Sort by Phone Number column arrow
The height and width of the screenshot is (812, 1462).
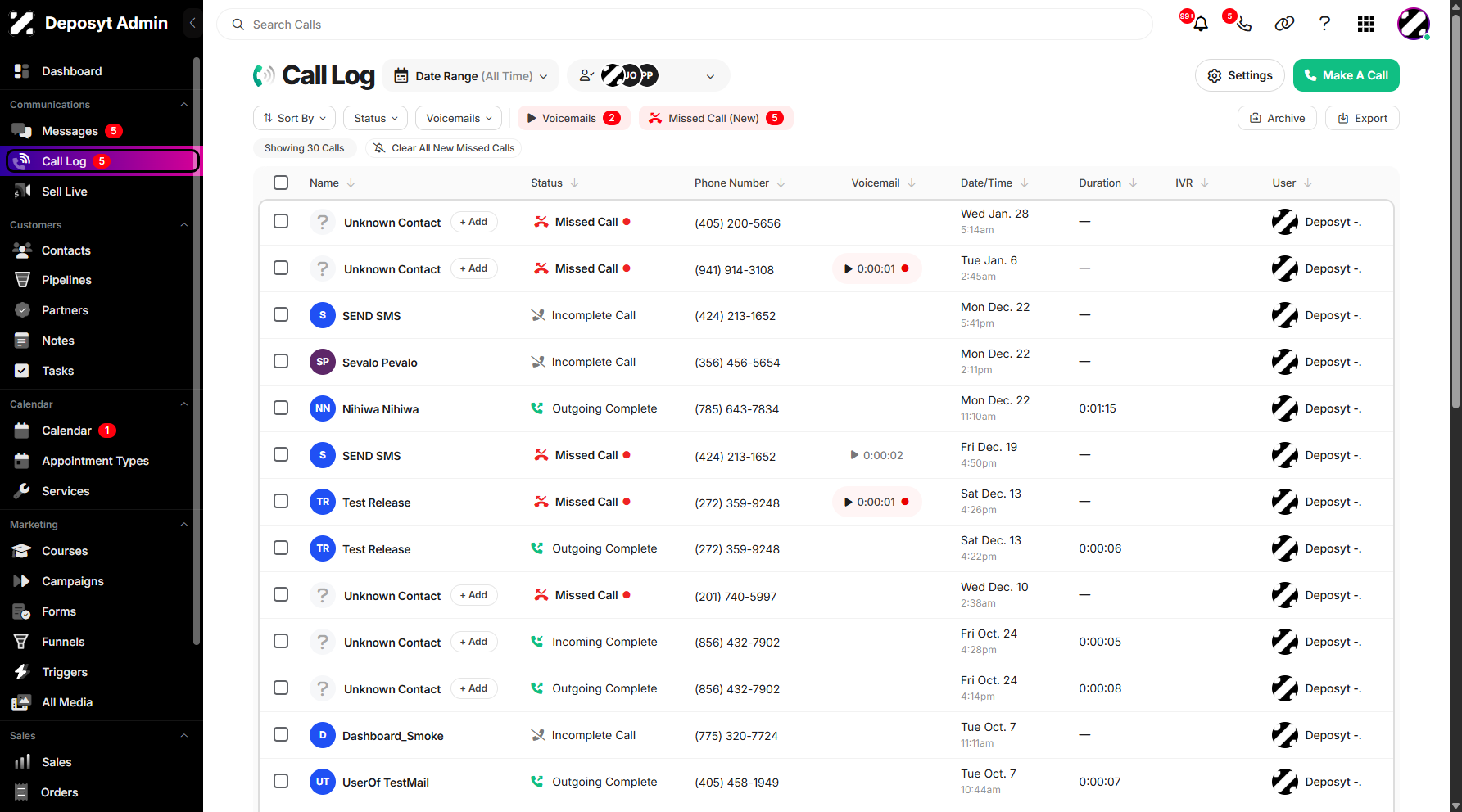click(781, 183)
